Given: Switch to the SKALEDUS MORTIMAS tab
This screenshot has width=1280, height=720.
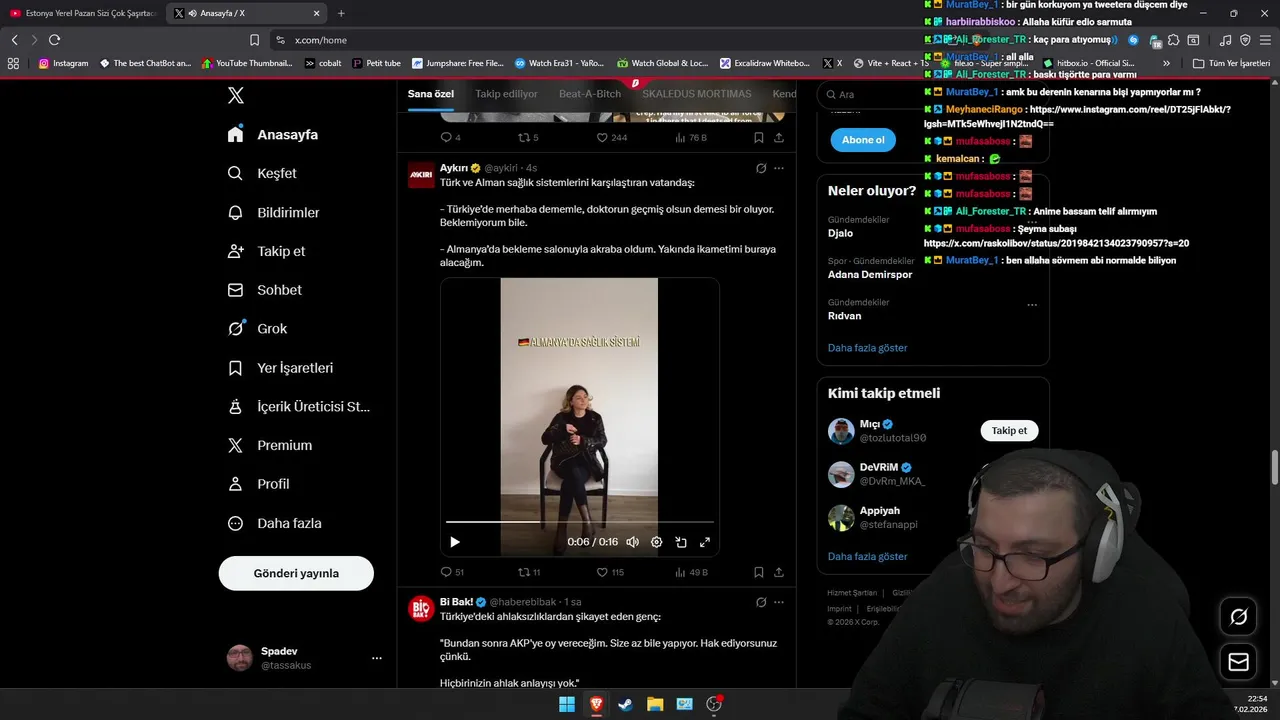Looking at the screenshot, I should tap(697, 94).
